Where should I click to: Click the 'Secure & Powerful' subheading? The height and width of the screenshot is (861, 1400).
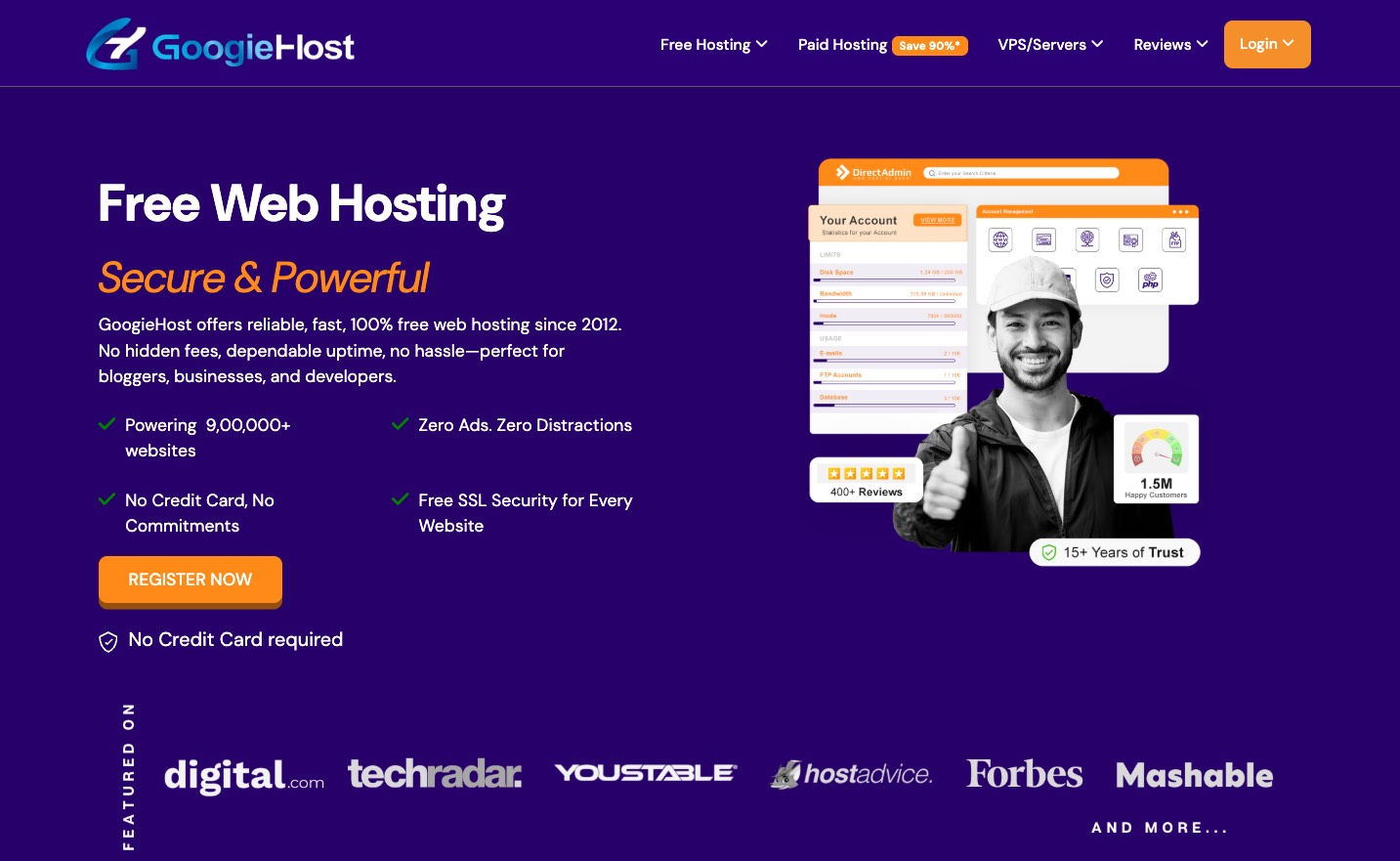click(x=264, y=278)
